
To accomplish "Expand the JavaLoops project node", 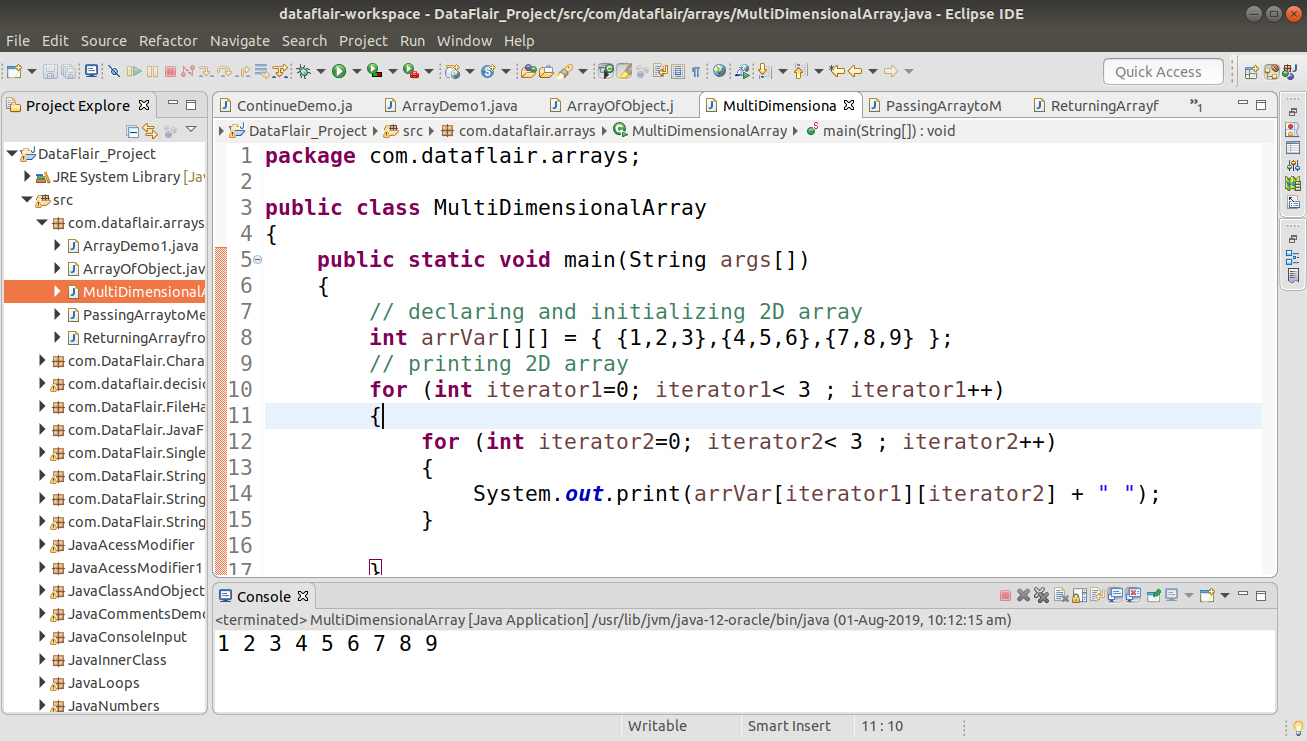I will coord(42,683).
